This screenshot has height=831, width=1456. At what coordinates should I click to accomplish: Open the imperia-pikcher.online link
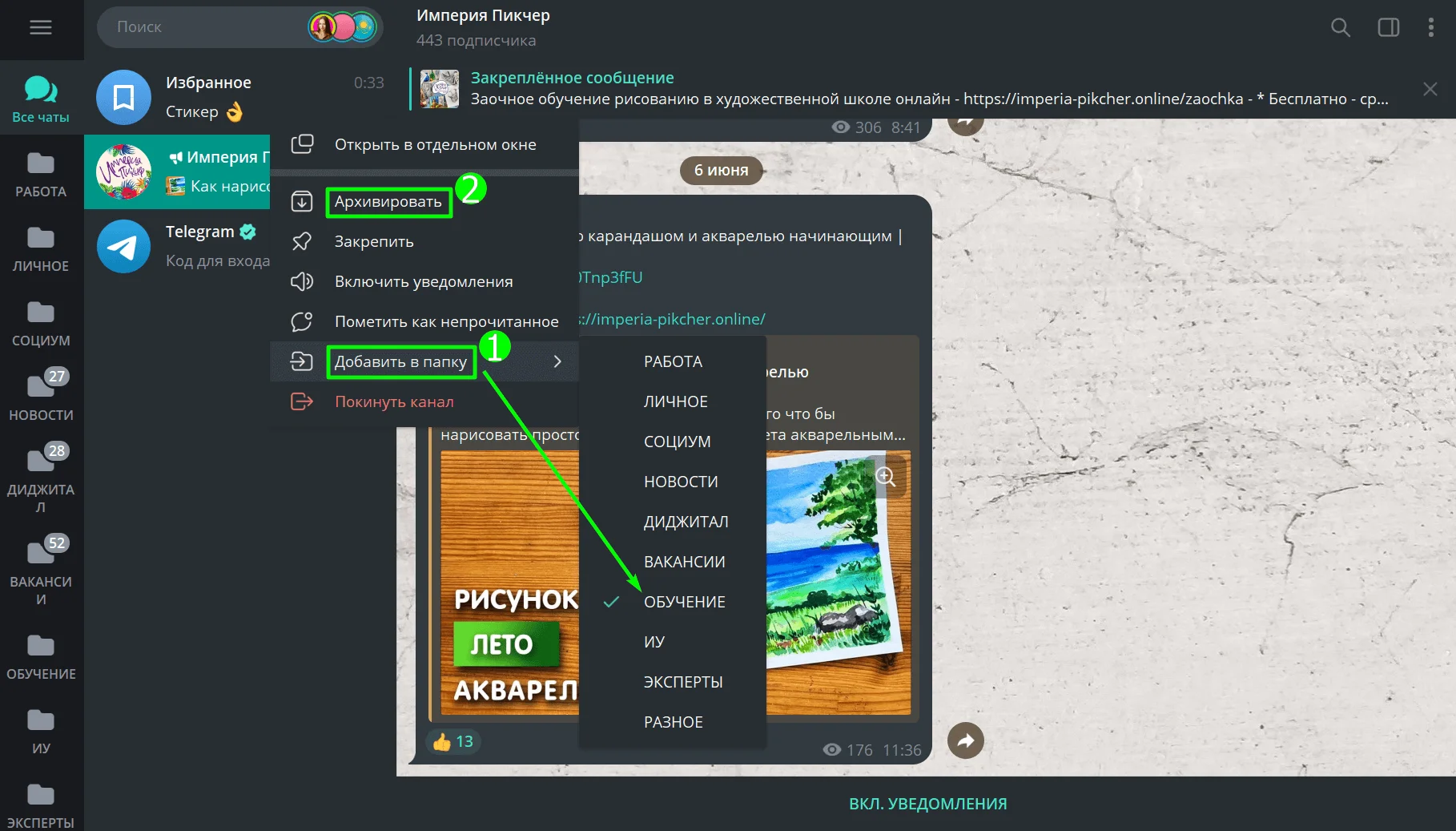671,319
